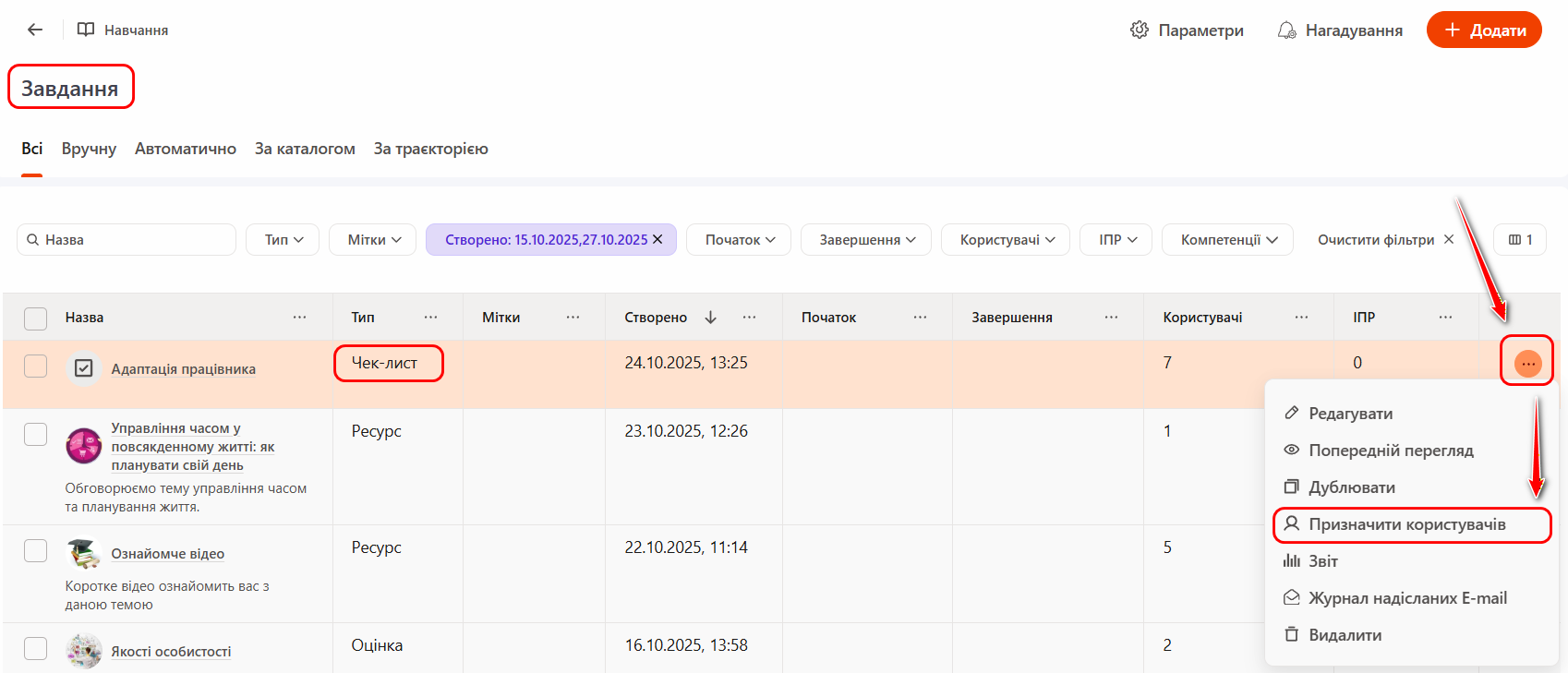The width and height of the screenshot is (1568, 673).
Task: Open the Користувачі filter dropdown
Action: [x=1005, y=240]
